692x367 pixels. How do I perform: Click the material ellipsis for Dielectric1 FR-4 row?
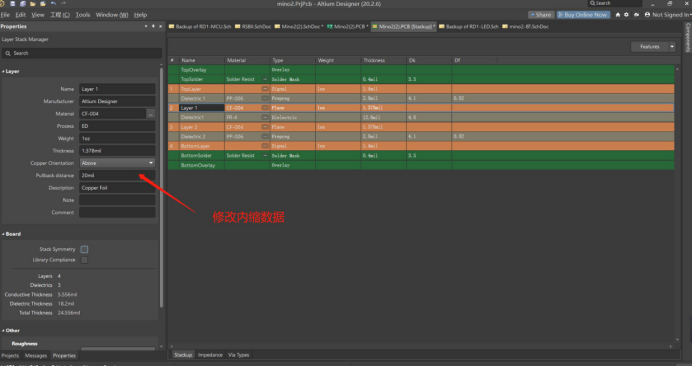tap(265, 117)
